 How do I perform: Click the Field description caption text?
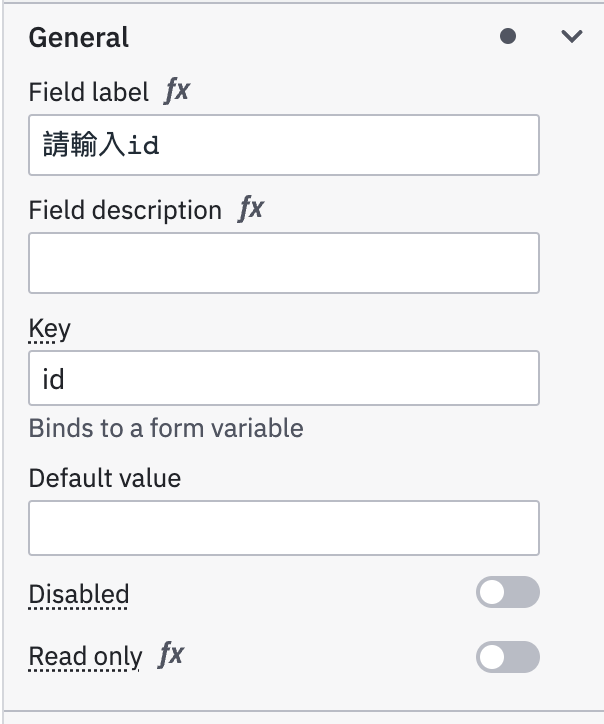pos(125,210)
